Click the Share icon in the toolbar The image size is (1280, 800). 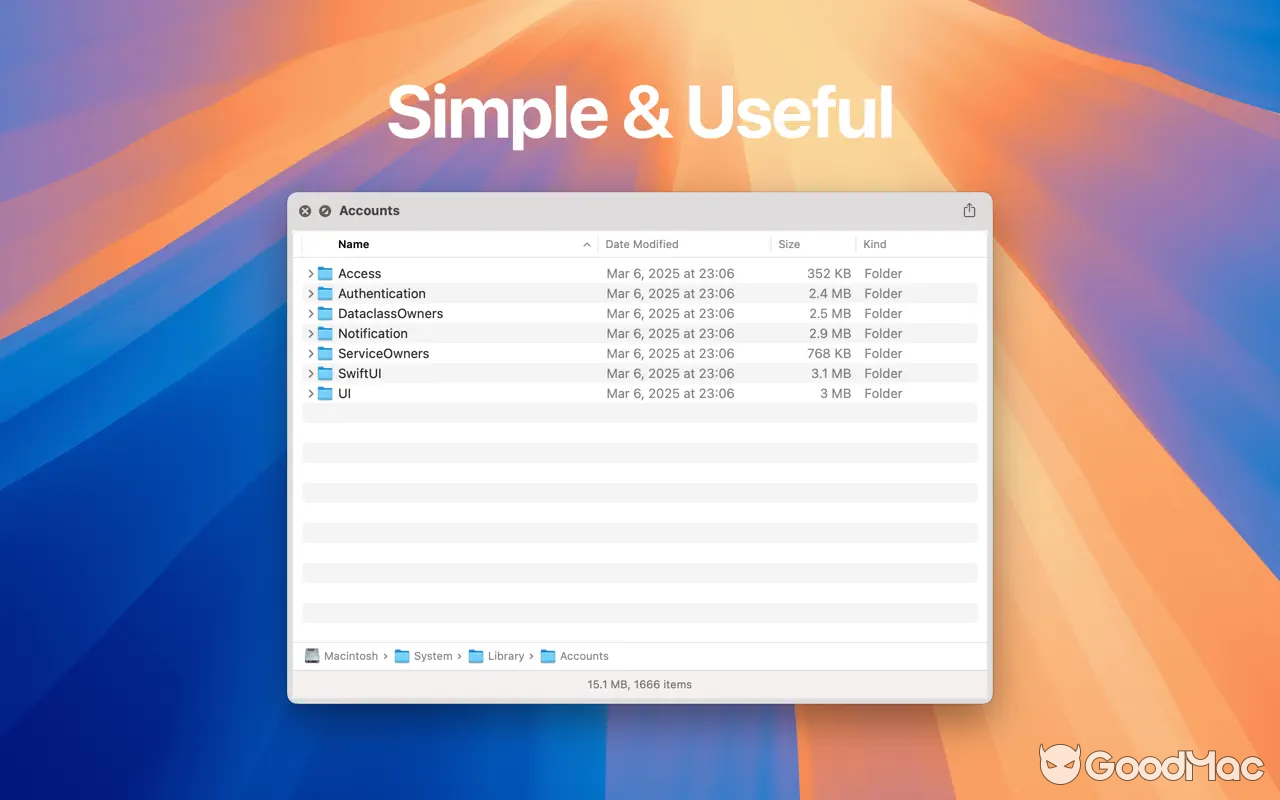969,210
